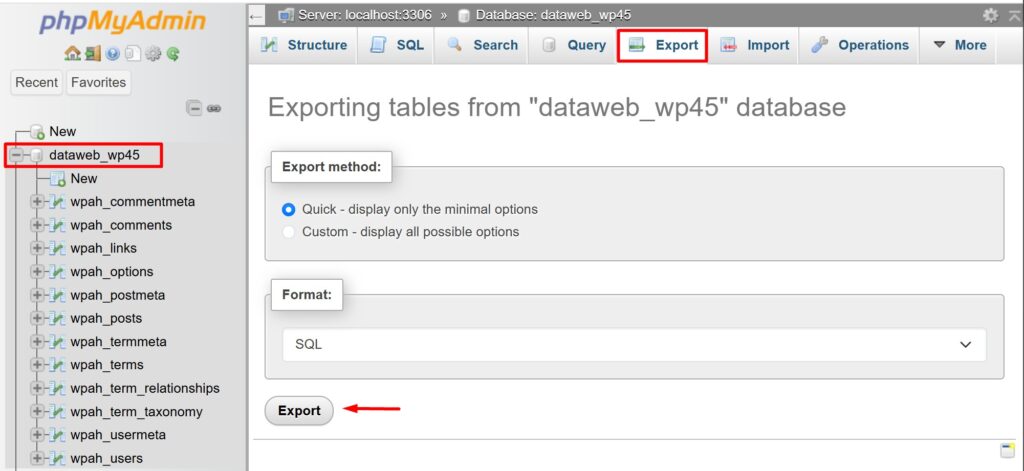Expand the wpah_links table node

(37, 249)
